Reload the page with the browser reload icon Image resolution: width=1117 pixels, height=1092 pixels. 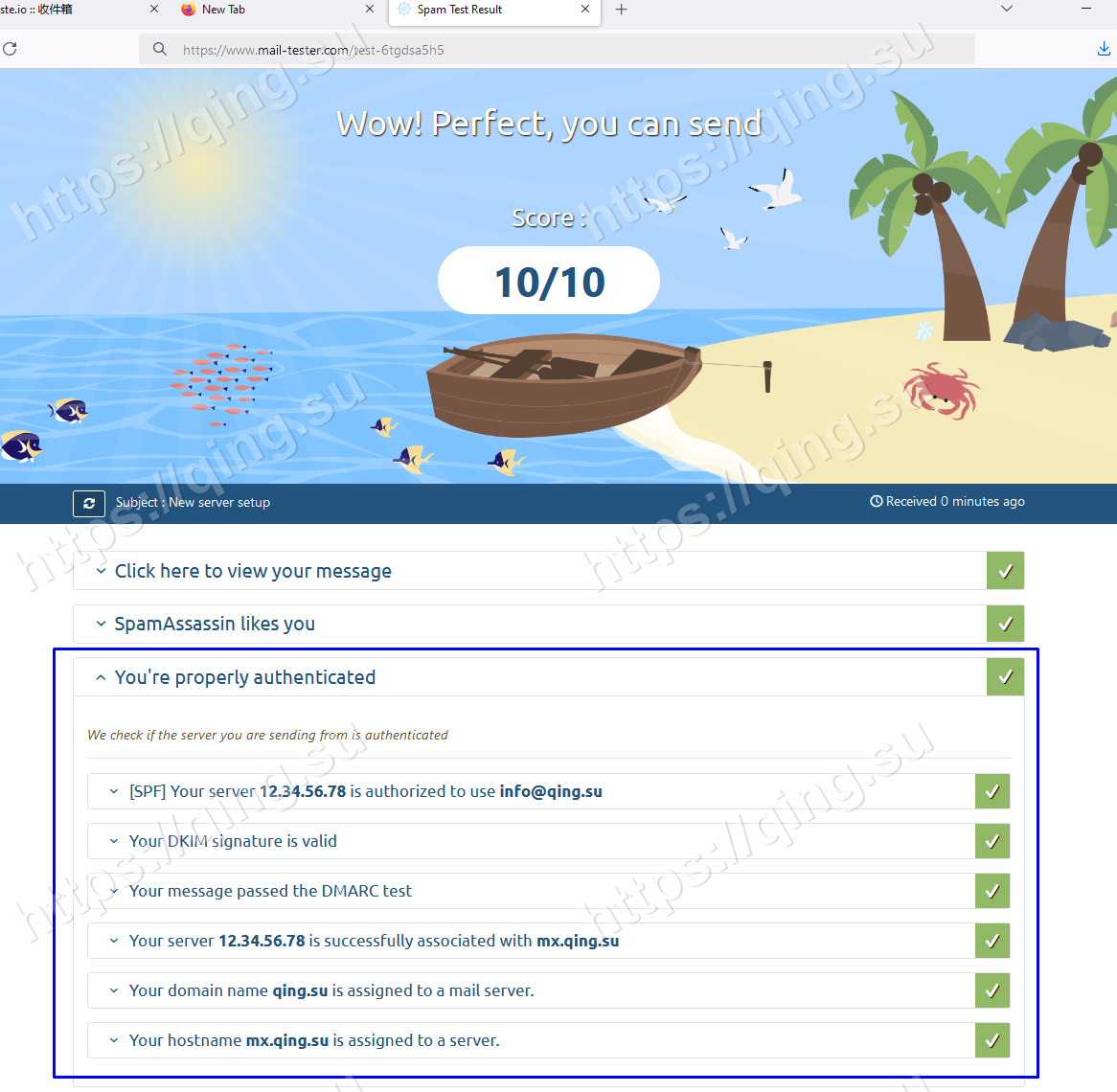pyautogui.click(x=10, y=49)
